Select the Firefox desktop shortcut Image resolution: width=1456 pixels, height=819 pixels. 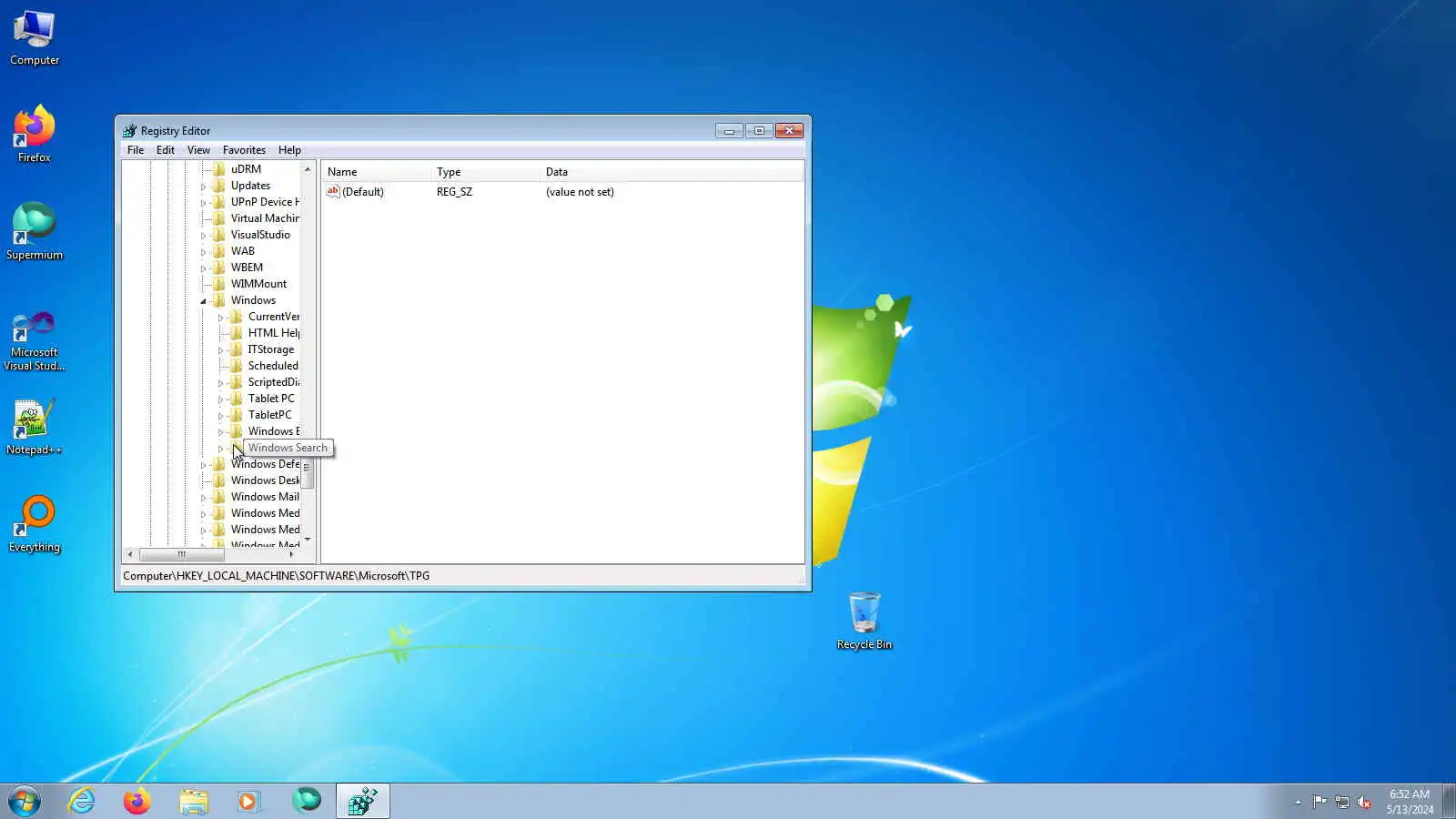35,135
